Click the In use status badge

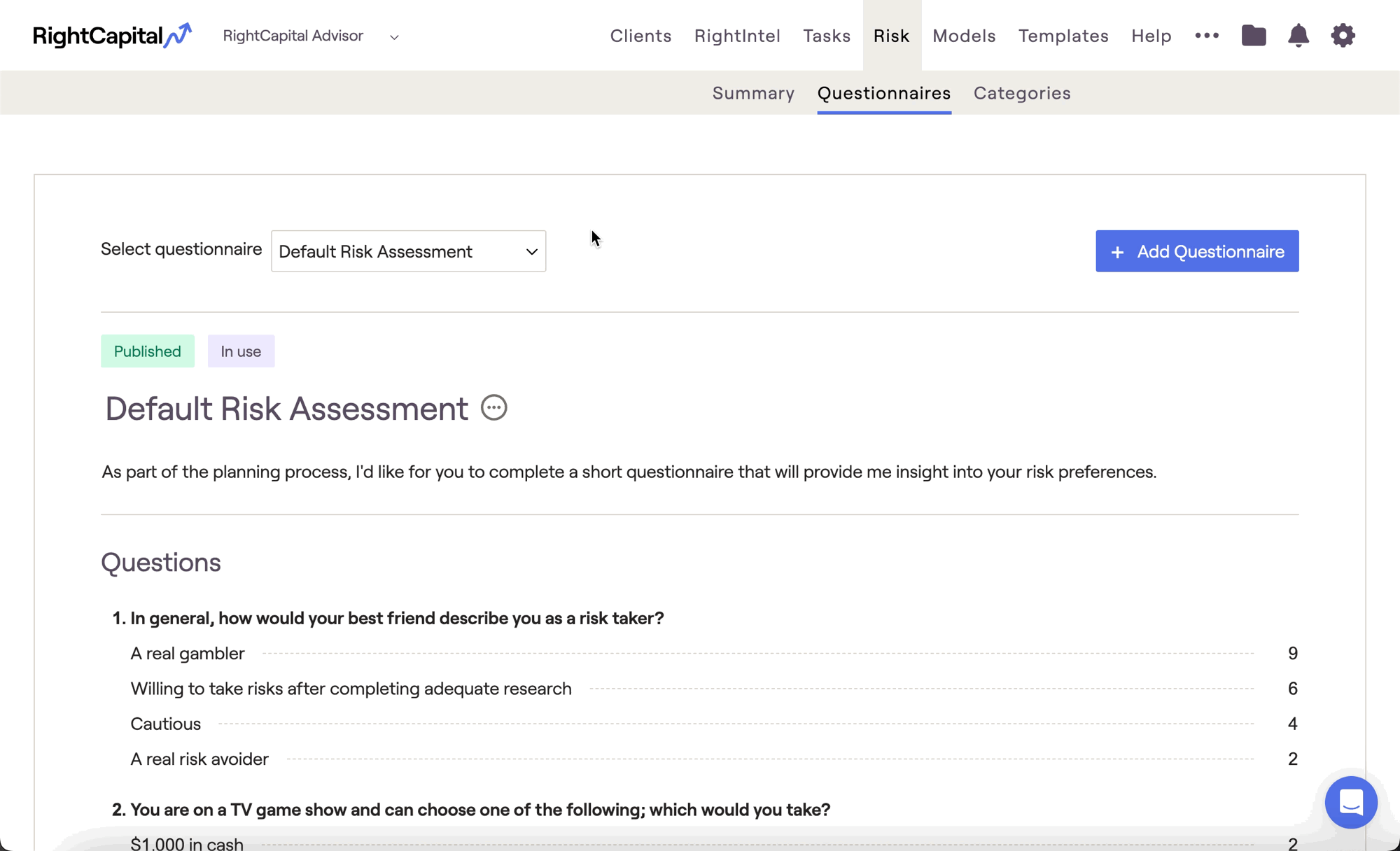point(241,351)
